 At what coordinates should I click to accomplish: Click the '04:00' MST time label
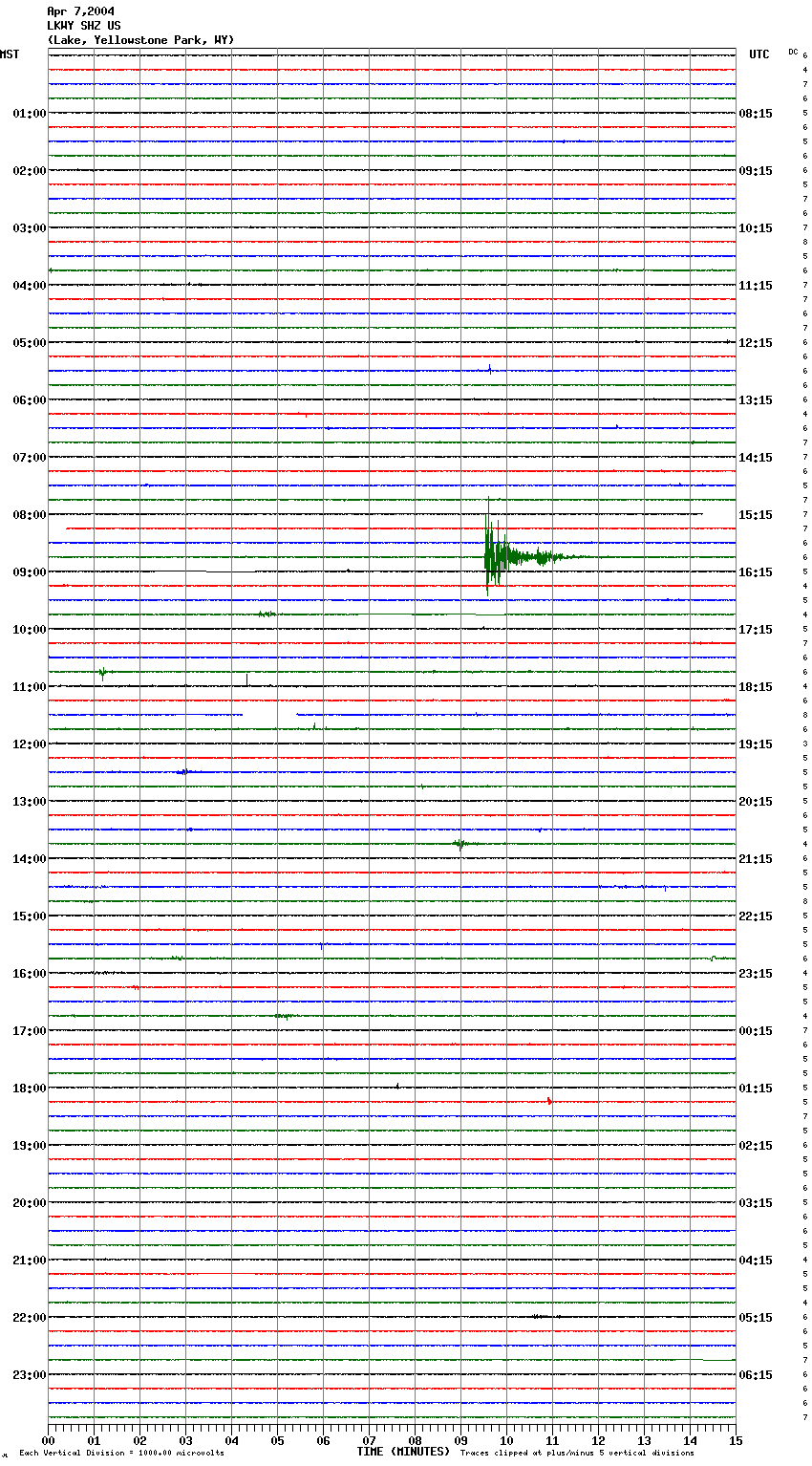pyautogui.click(x=30, y=286)
